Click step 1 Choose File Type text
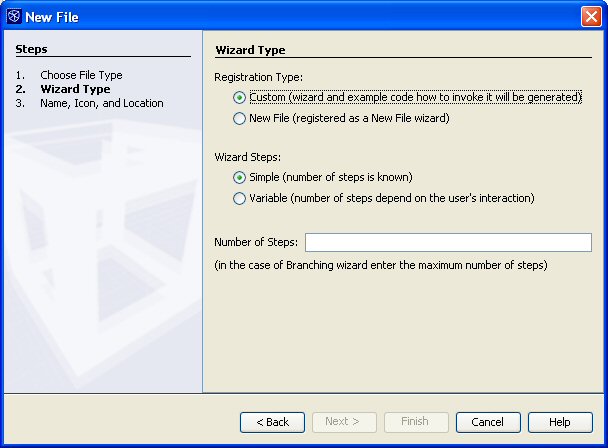This screenshot has width=608, height=448. 81,75
